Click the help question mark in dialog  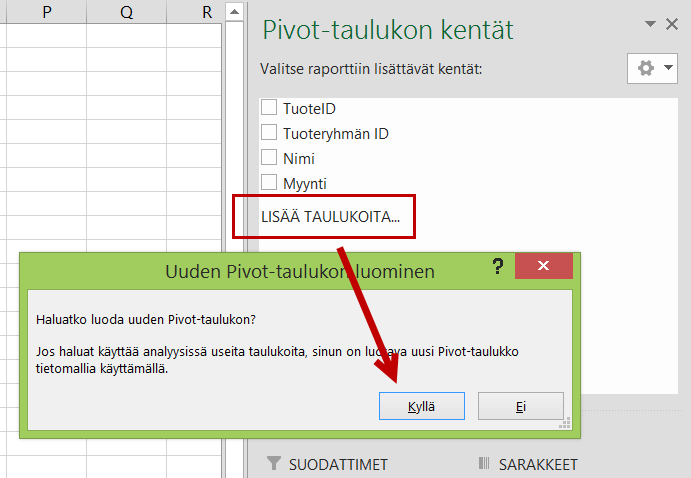click(x=497, y=267)
